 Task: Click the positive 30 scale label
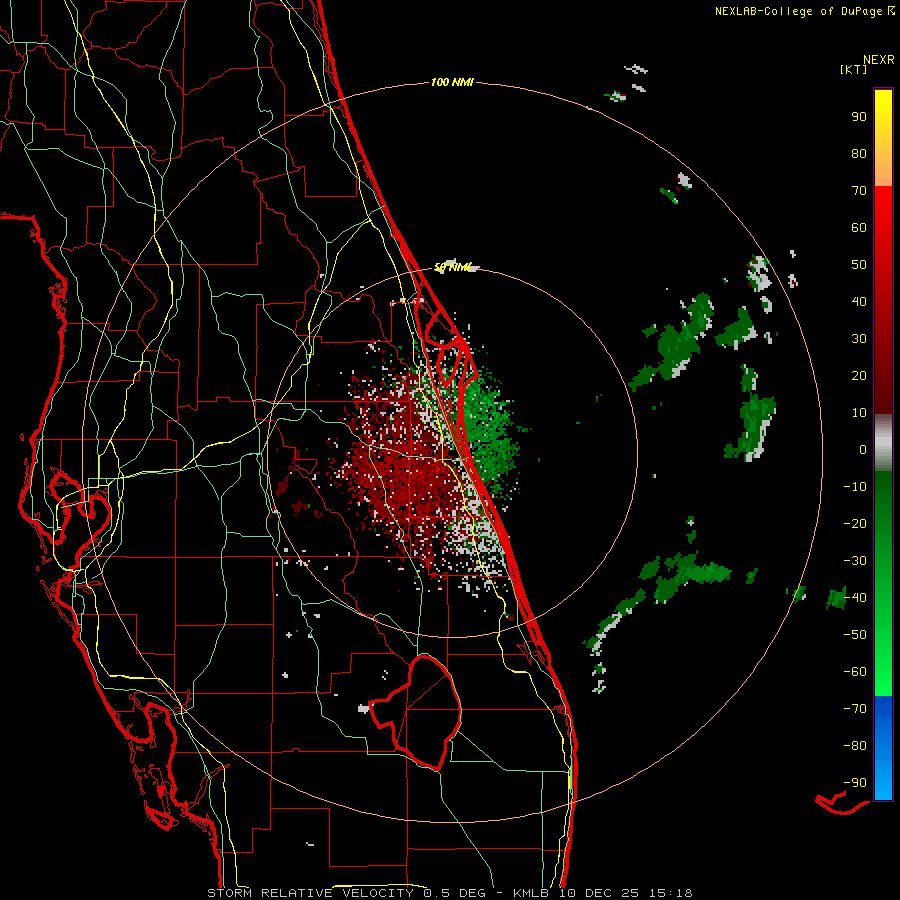(x=859, y=339)
